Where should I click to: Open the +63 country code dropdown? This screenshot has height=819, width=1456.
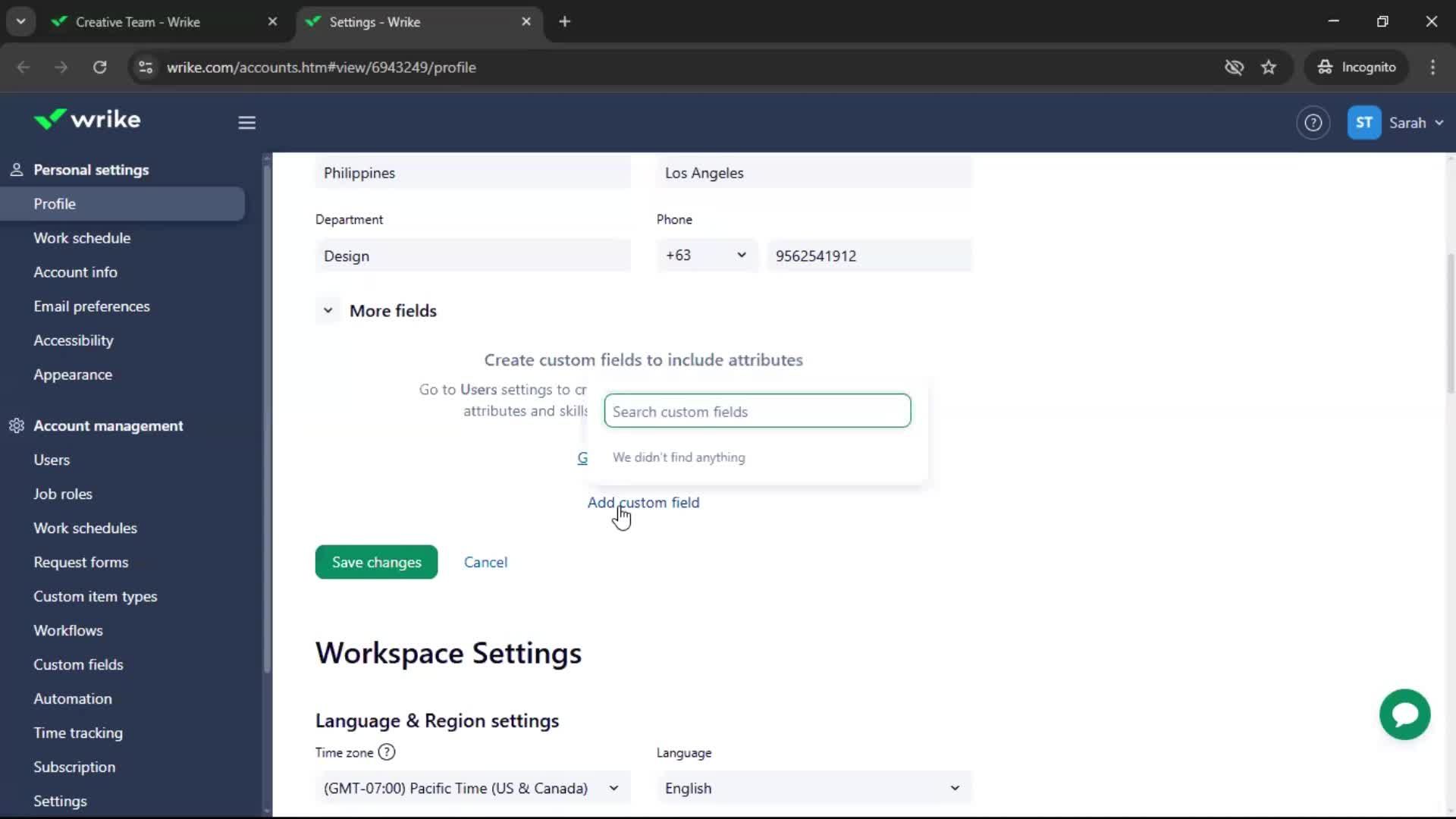coord(706,256)
